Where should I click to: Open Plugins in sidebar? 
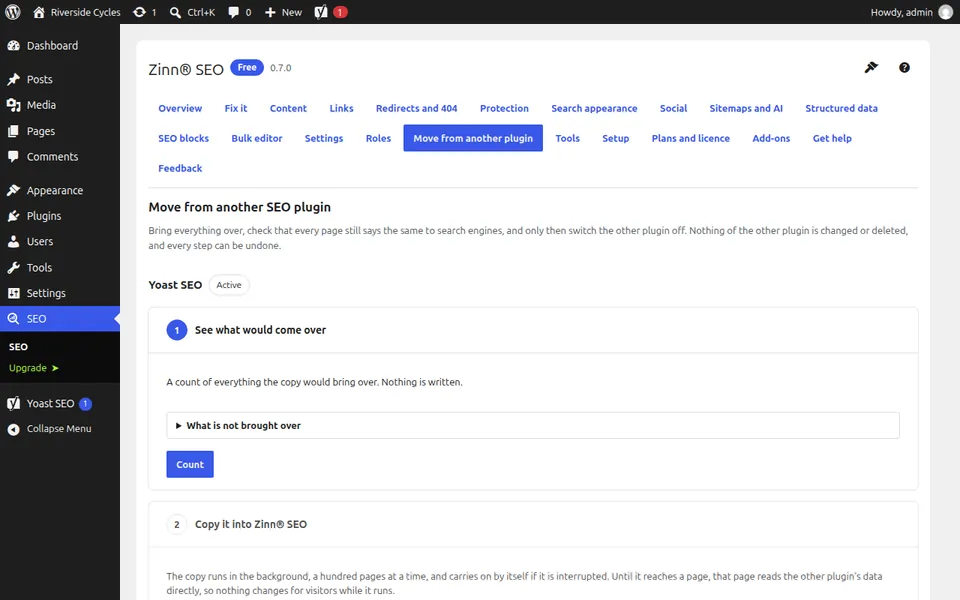(60, 216)
